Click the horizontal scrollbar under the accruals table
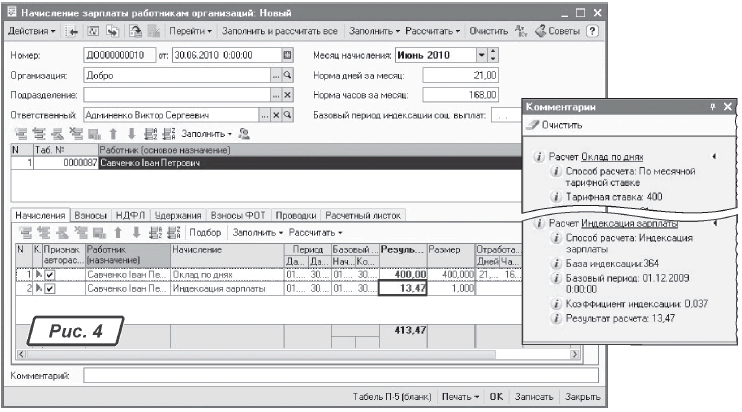Screen dimensions: 742x412 (300, 353)
